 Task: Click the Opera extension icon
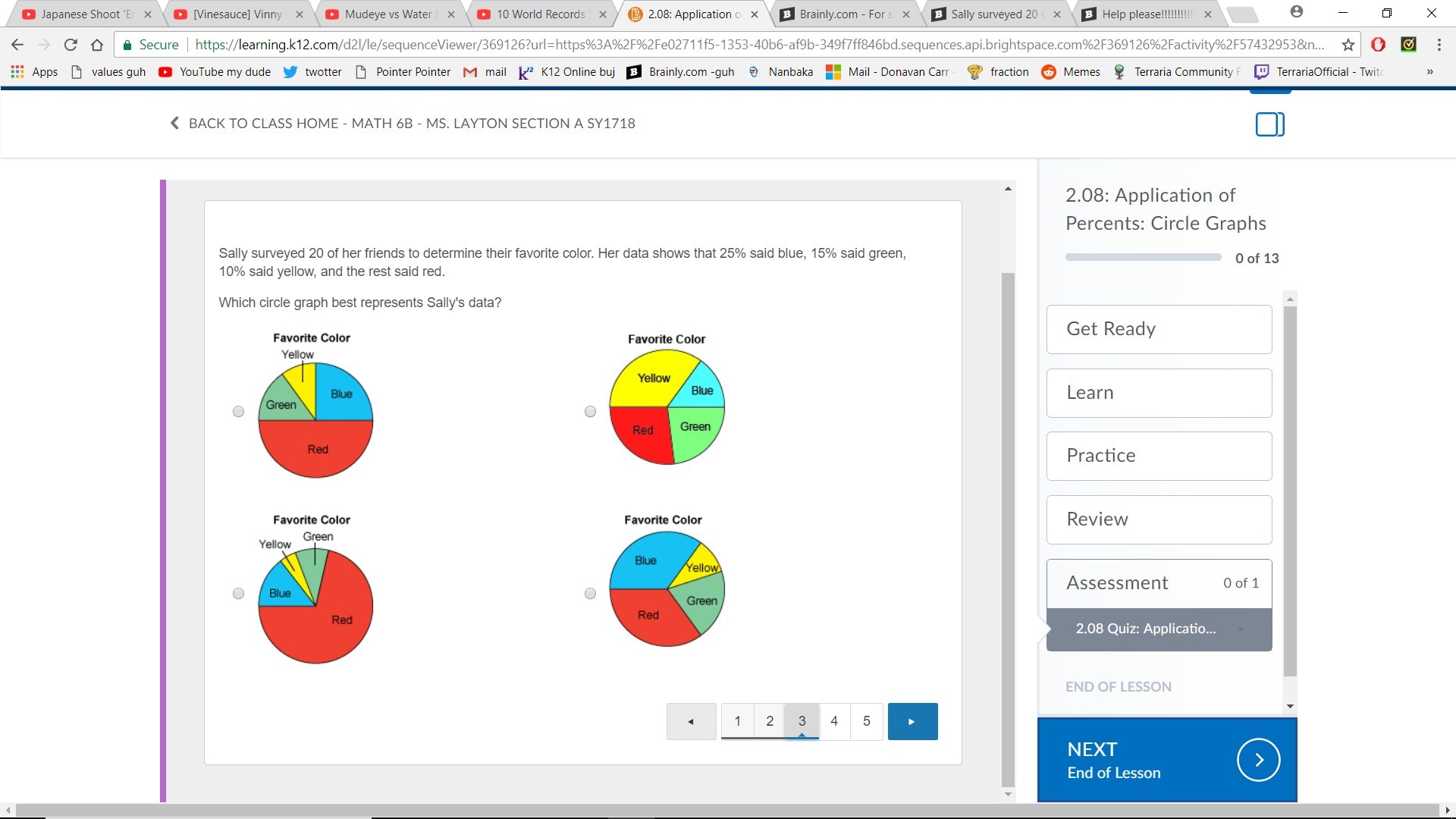coord(1379,45)
